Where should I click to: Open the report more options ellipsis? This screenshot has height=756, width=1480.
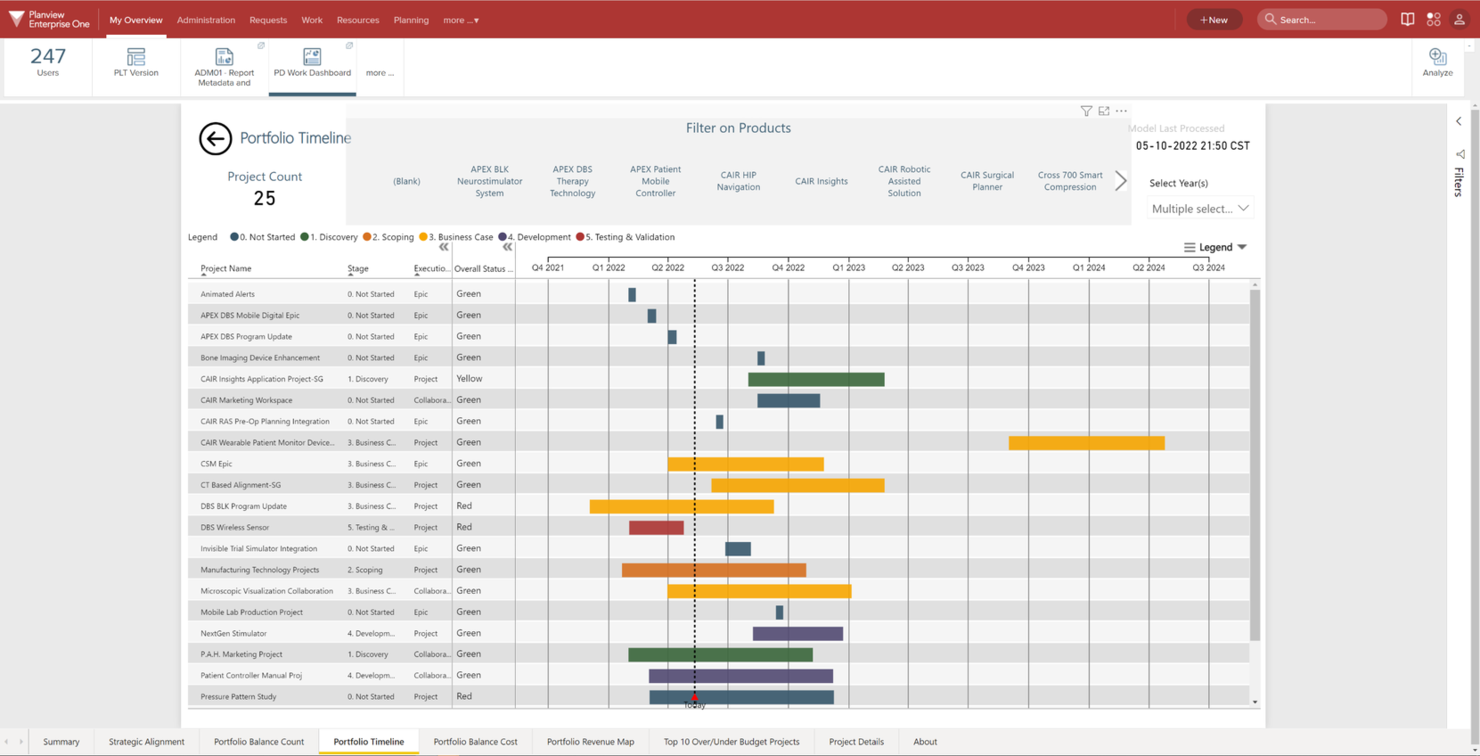coord(1121,111)
